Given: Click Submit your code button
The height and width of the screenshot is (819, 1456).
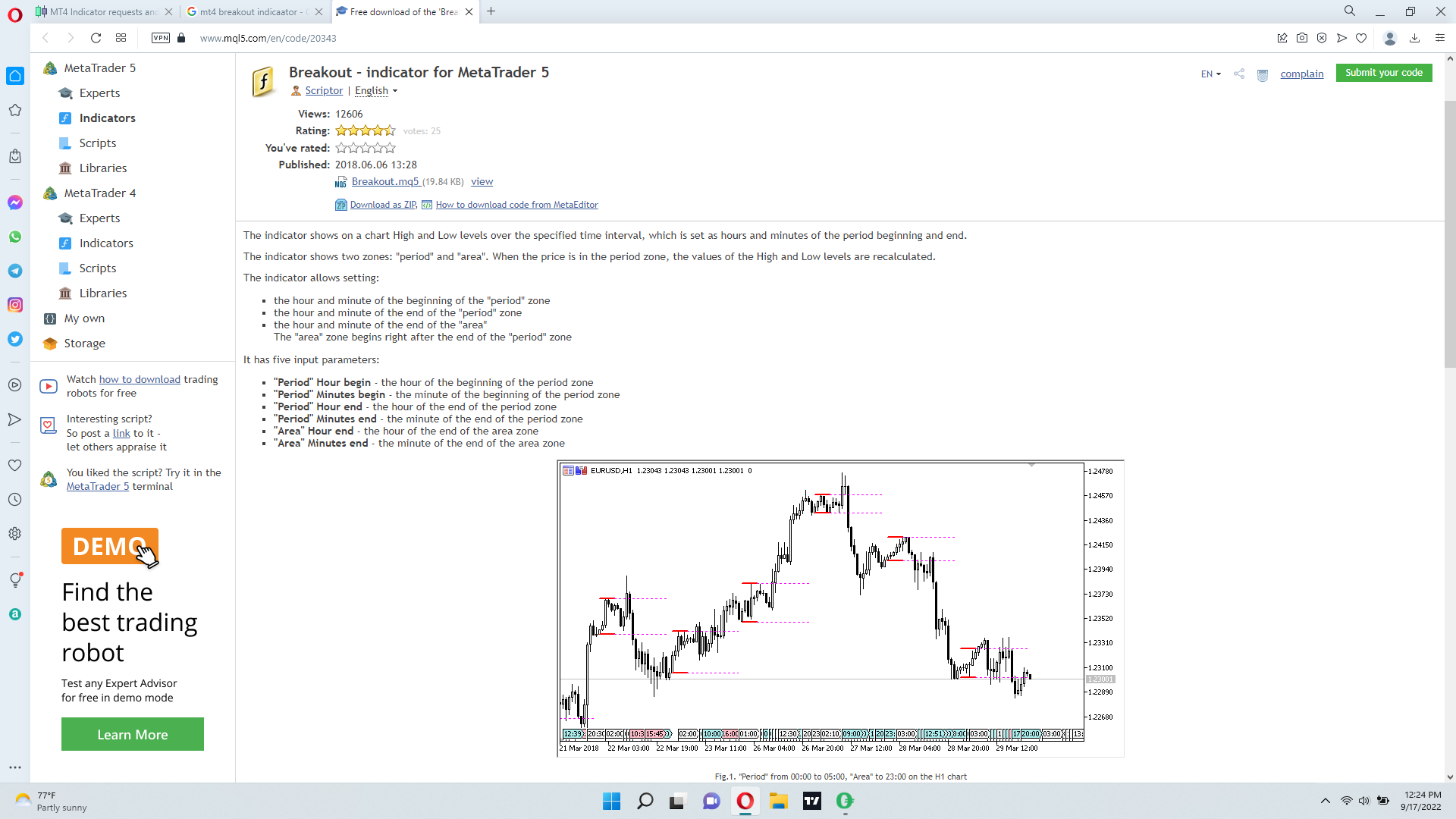Looking at the screenshot, I should click(x=1383, y=73).
